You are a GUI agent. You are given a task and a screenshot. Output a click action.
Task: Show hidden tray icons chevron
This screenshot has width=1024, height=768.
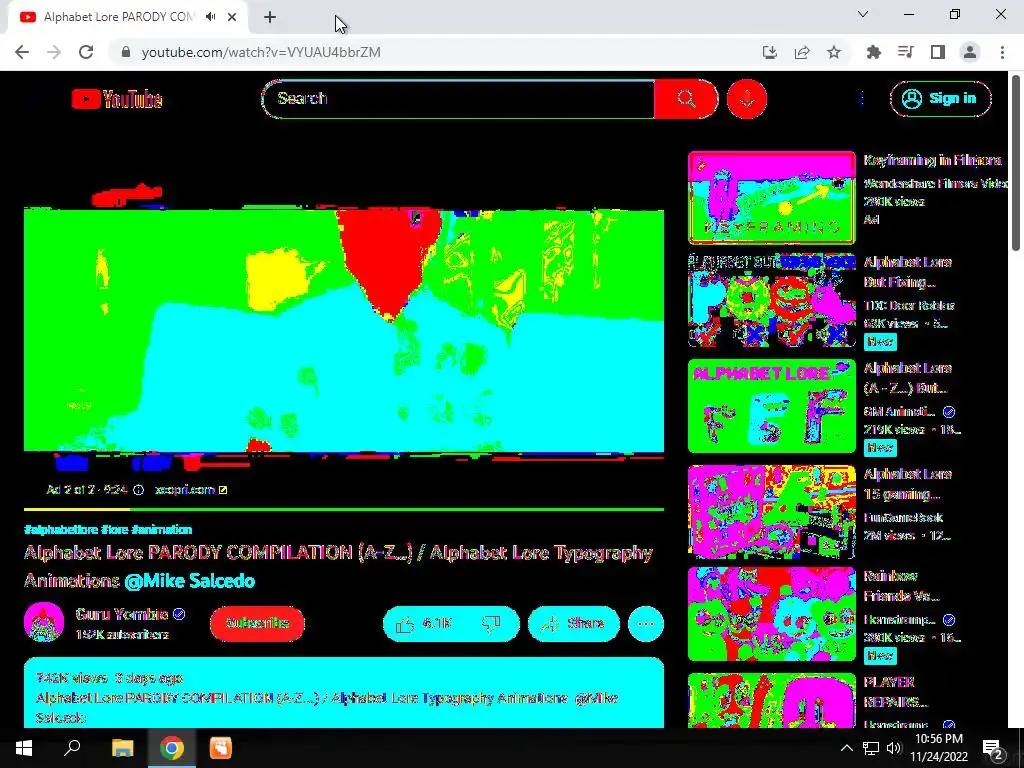pos(846,748)
